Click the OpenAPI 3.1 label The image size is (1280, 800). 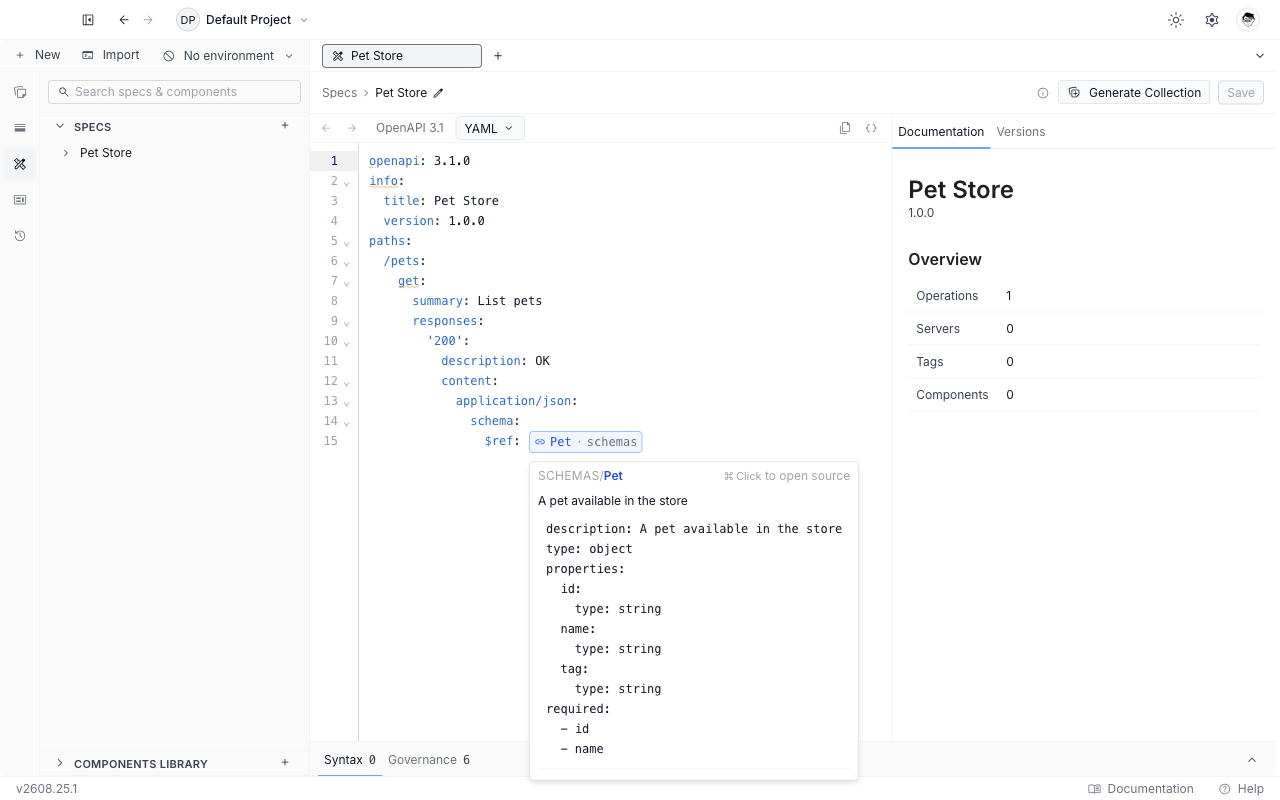(410, 128)
